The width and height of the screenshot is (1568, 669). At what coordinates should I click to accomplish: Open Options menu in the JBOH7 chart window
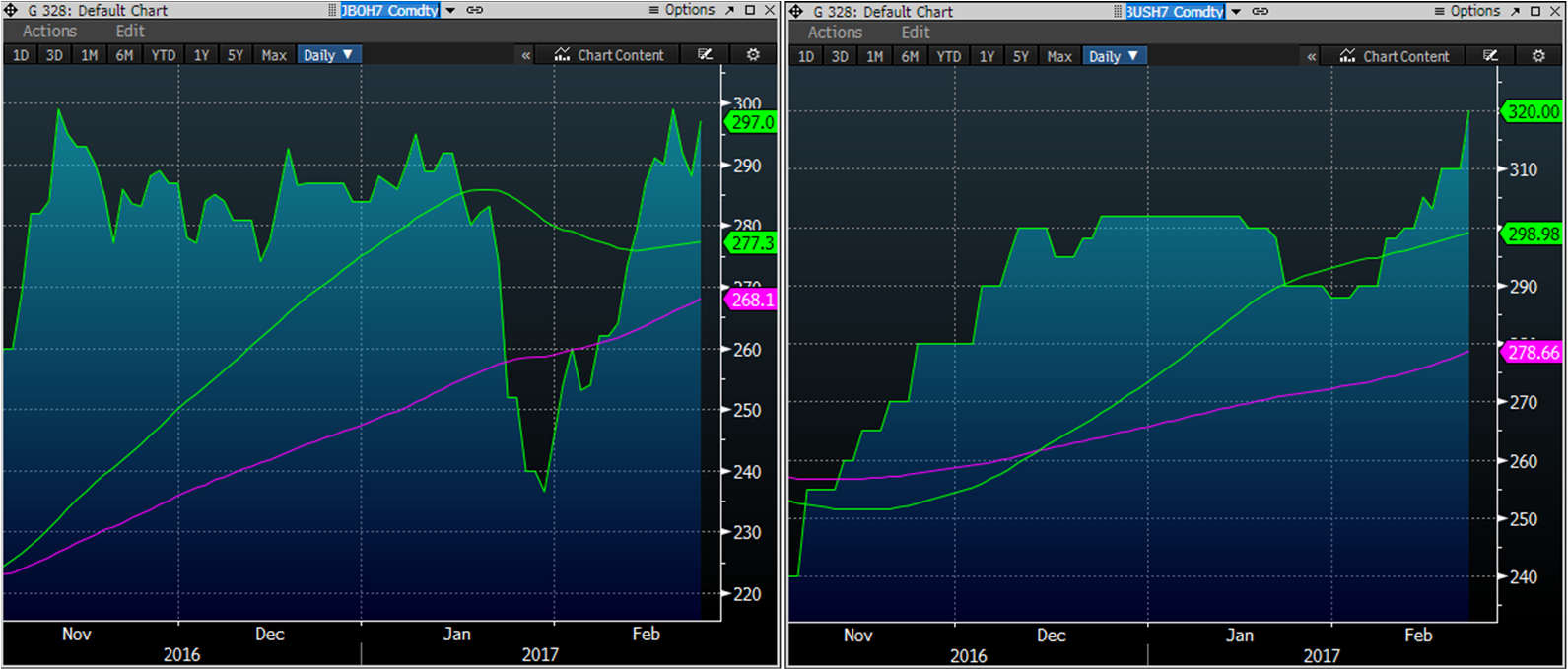pyautogui.click(x=682, y=10)
